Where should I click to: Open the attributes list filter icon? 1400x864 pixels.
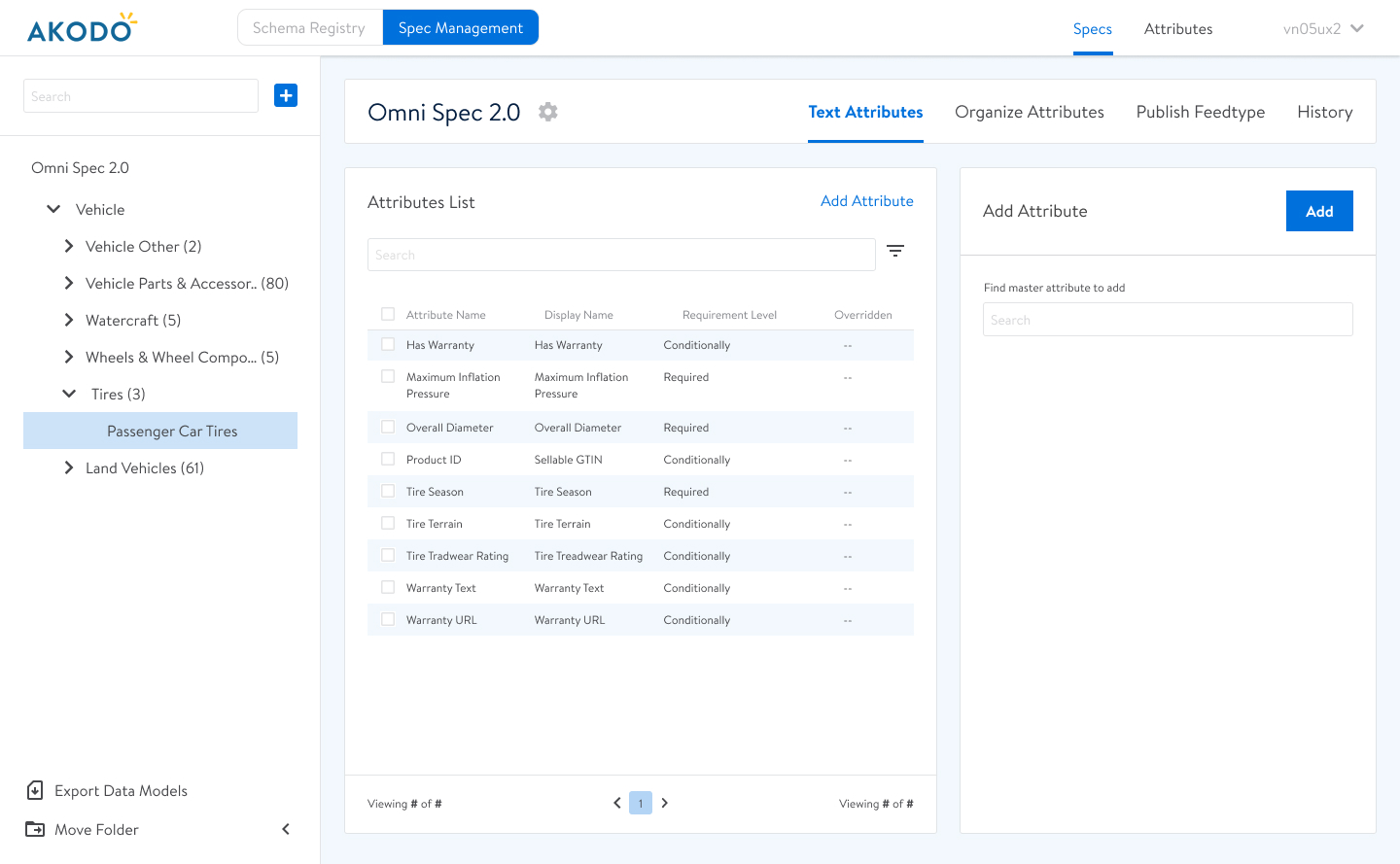pyautogui.click(x=895, y=251)
